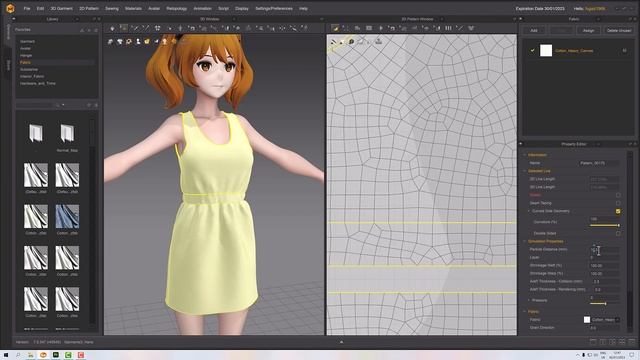Collapse the Simulation Properties section
Viewport: 640px width, 360px height.
pyautogui.click(x=525, y=242)
